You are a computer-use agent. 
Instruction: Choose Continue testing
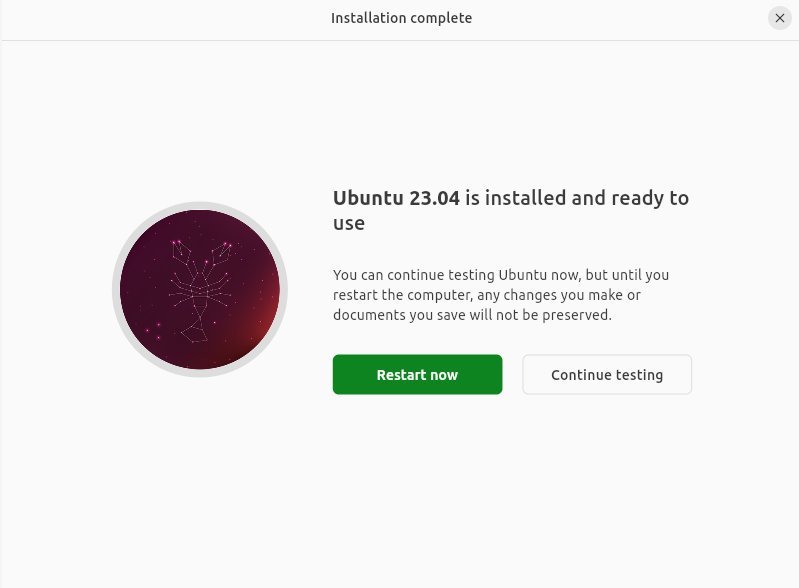point(607,375)
